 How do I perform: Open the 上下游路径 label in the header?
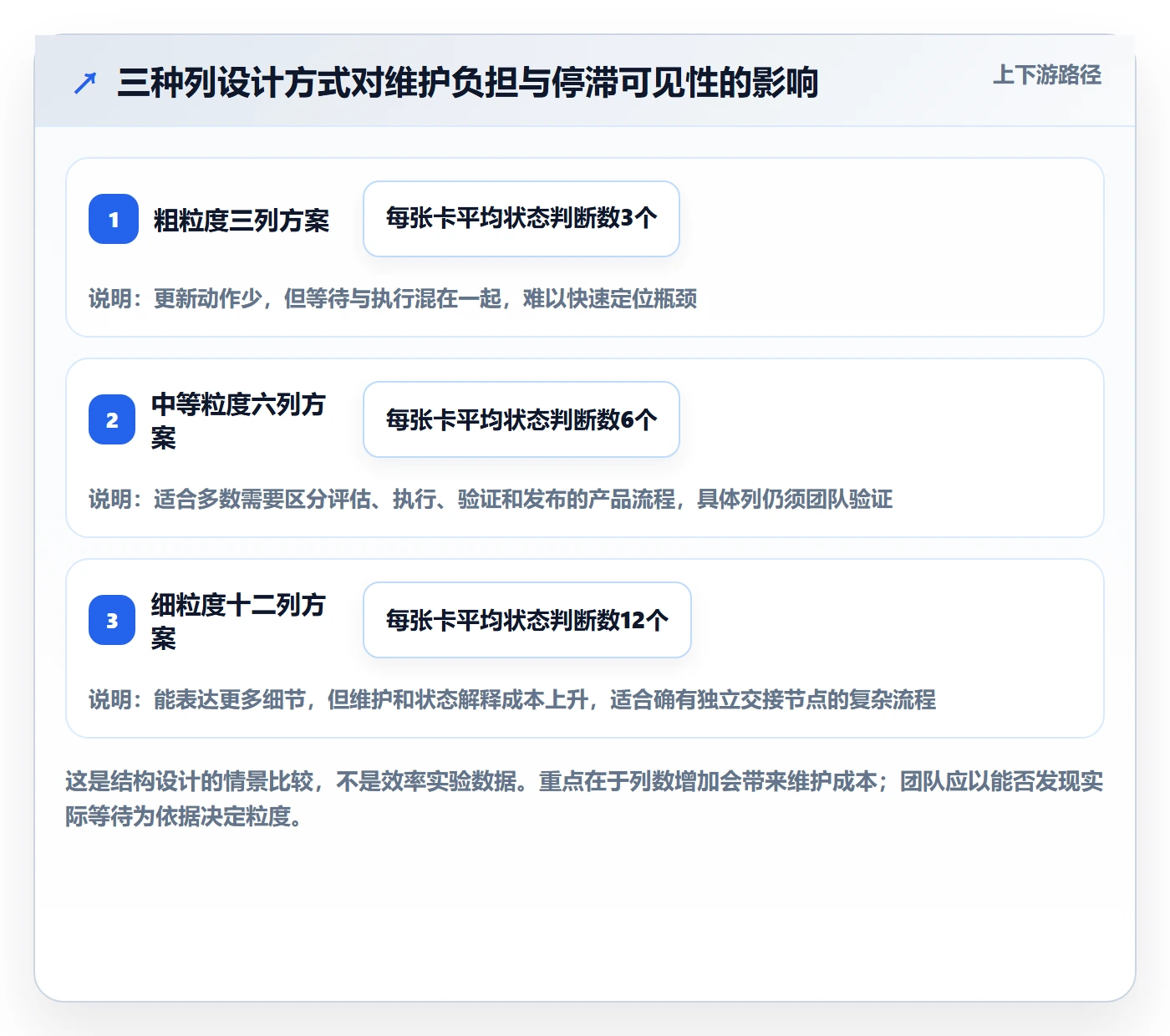tap(1047, 75)
